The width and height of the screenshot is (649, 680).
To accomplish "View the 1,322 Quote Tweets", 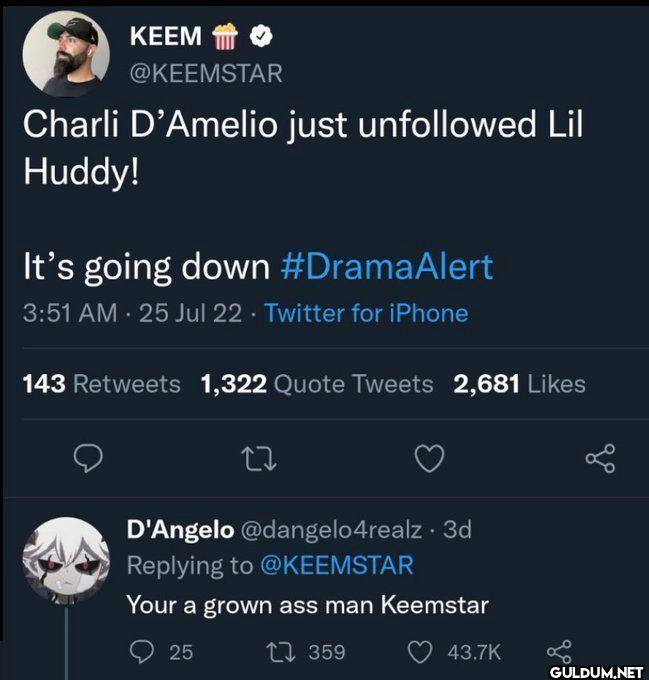I will pos(317,383).
